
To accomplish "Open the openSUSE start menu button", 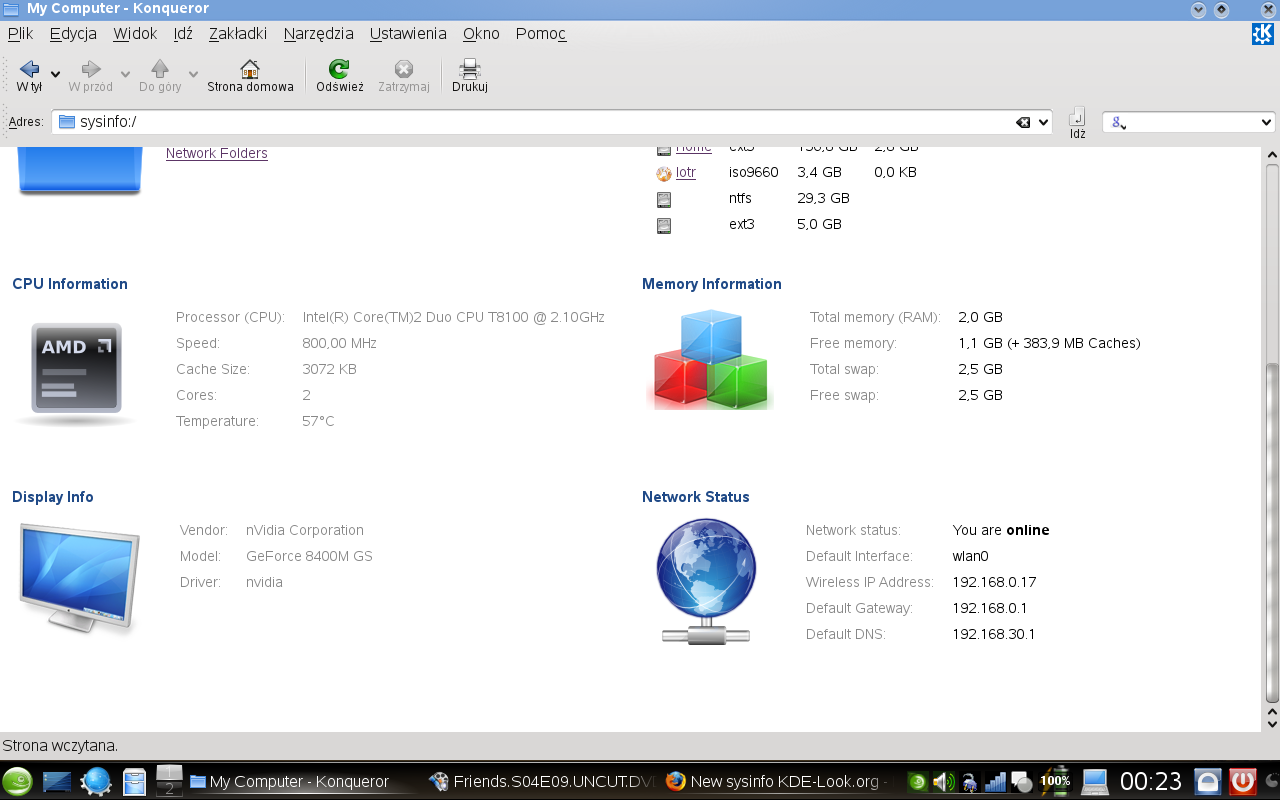I will tap(18, 781).
